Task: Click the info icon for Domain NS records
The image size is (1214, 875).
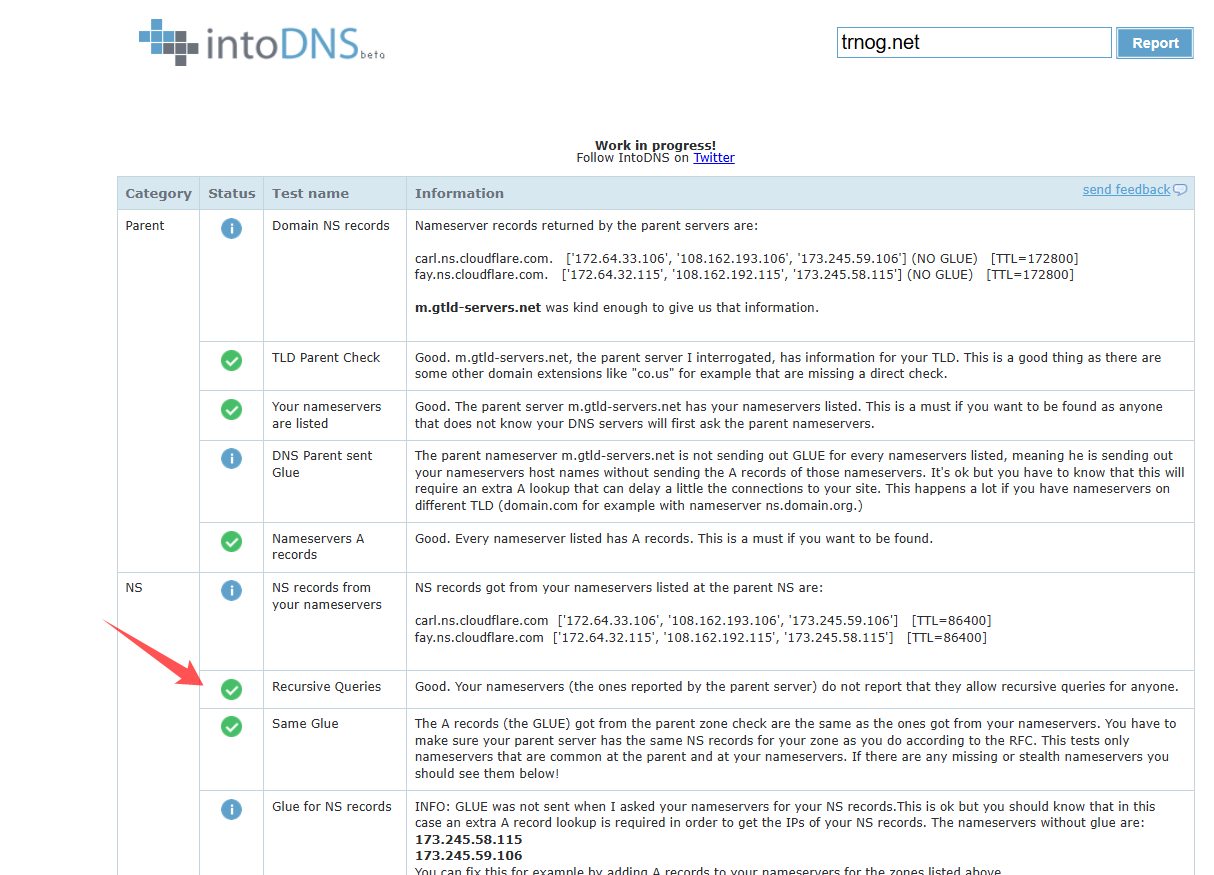Action: tap(231, 229)
